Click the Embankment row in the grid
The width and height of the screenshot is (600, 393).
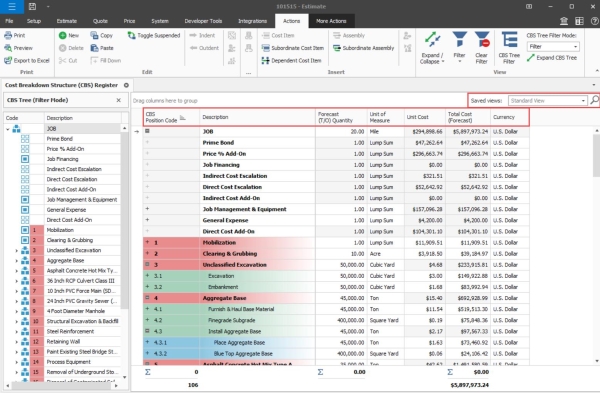pyautogui.click(x=336, y=287)
